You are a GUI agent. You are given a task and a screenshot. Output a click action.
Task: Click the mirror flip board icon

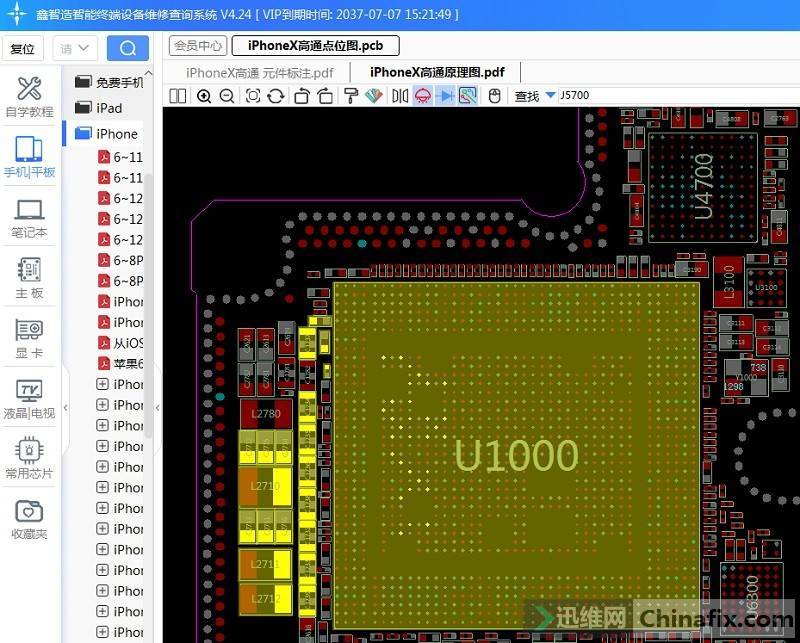coord(400,96)
